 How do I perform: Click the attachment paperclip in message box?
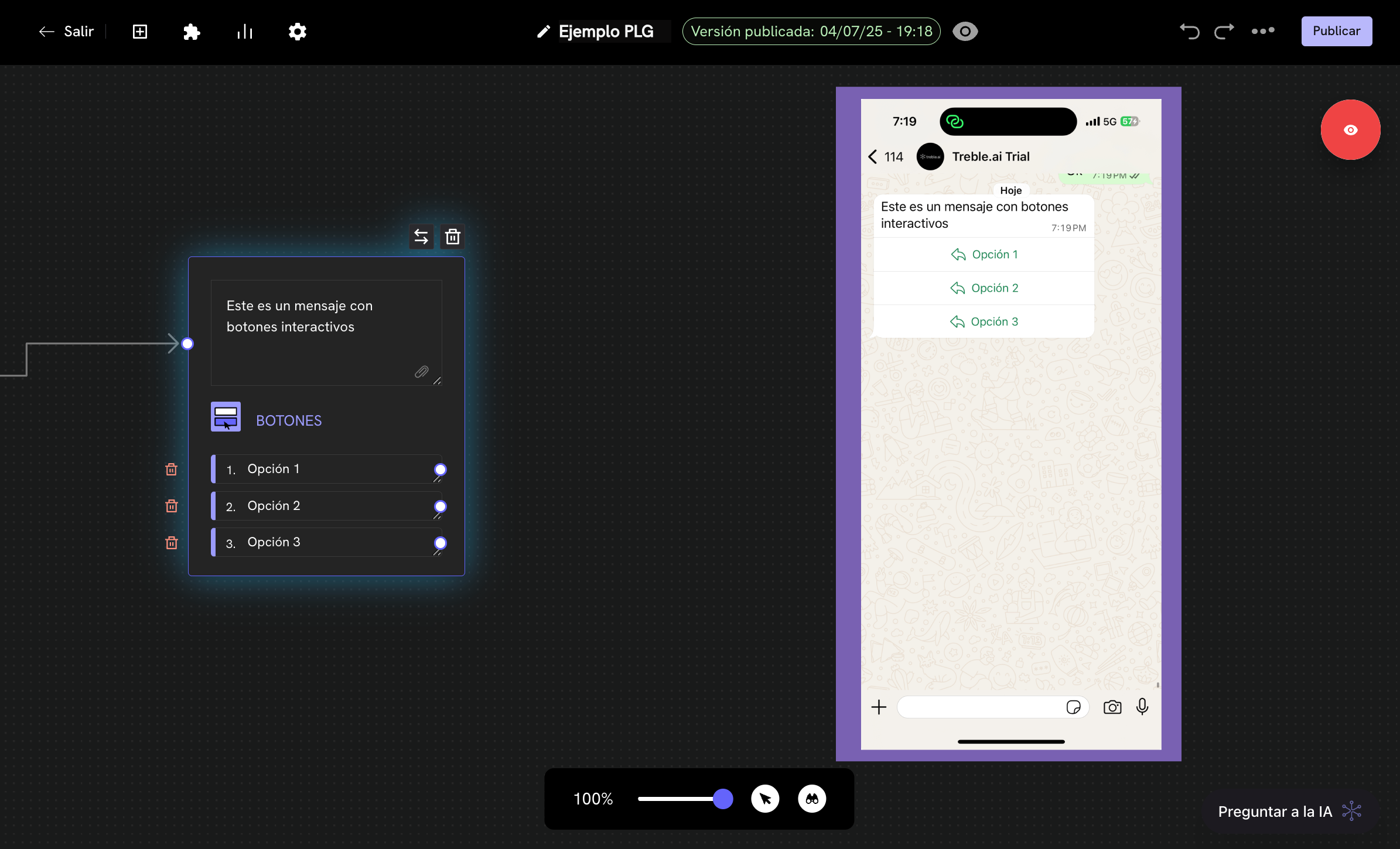[421, 372]
